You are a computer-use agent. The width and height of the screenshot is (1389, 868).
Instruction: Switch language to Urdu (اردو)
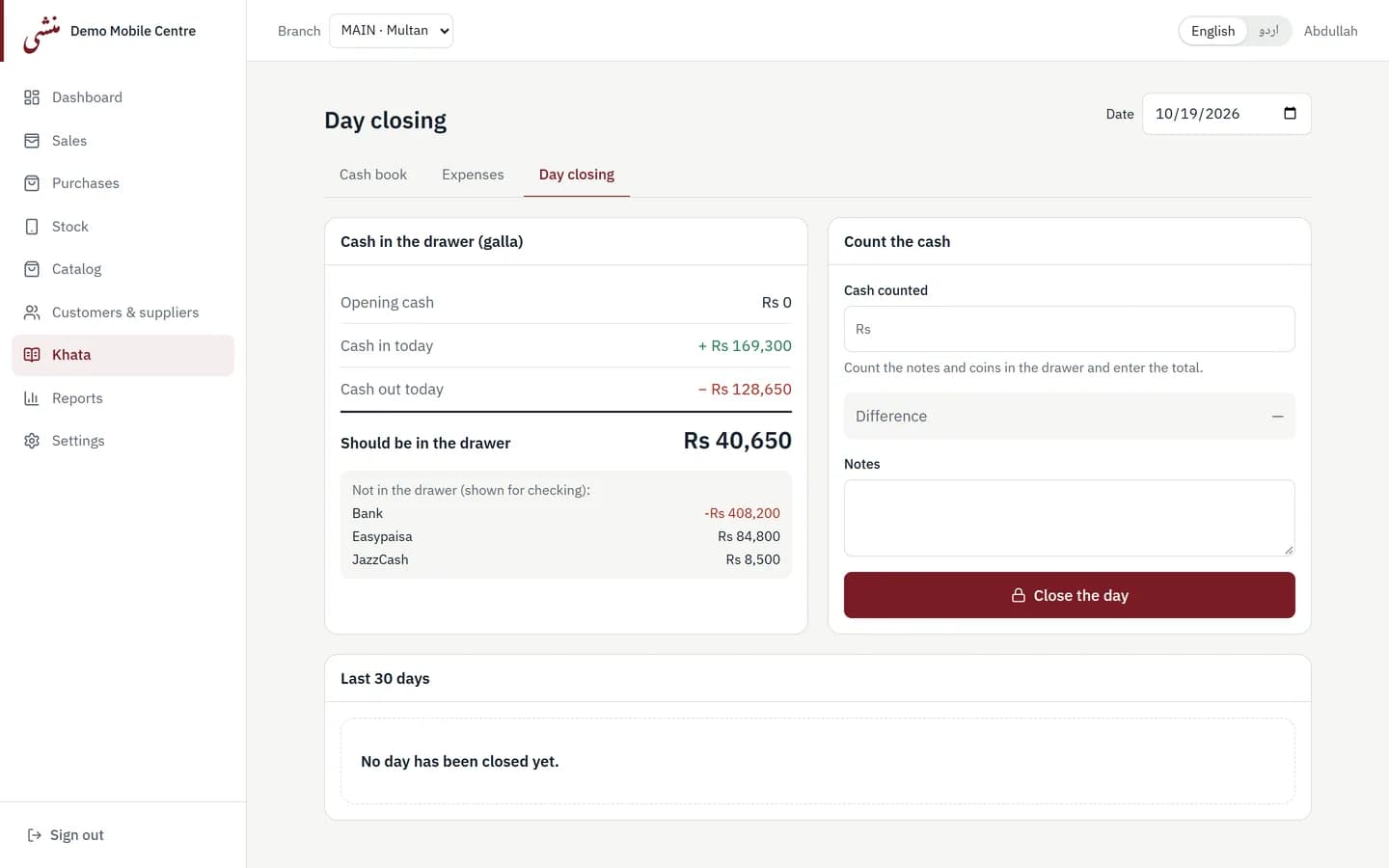(1268, 31)
